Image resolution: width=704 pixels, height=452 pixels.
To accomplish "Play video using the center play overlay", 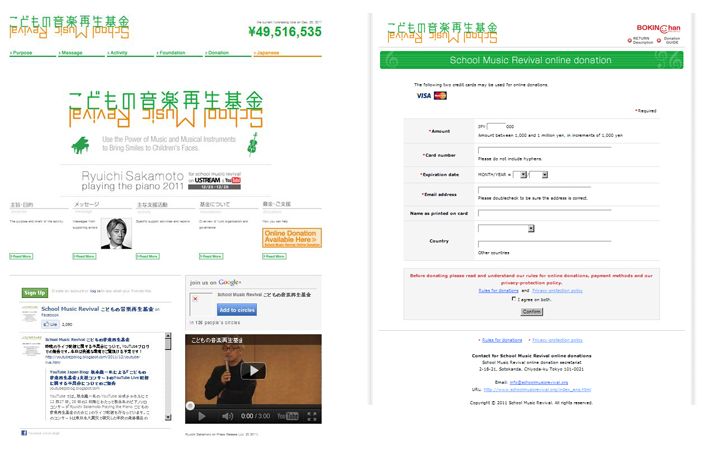I will (253, 371).
